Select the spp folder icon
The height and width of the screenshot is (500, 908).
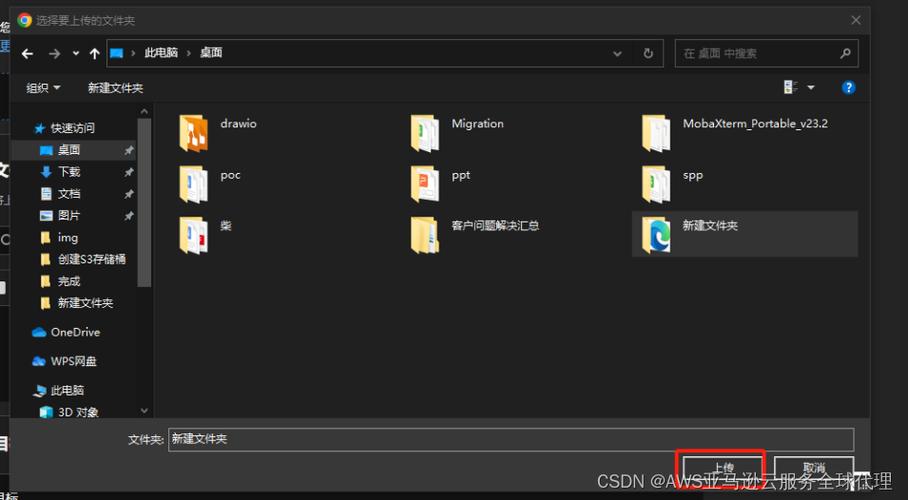coord(656,184)
